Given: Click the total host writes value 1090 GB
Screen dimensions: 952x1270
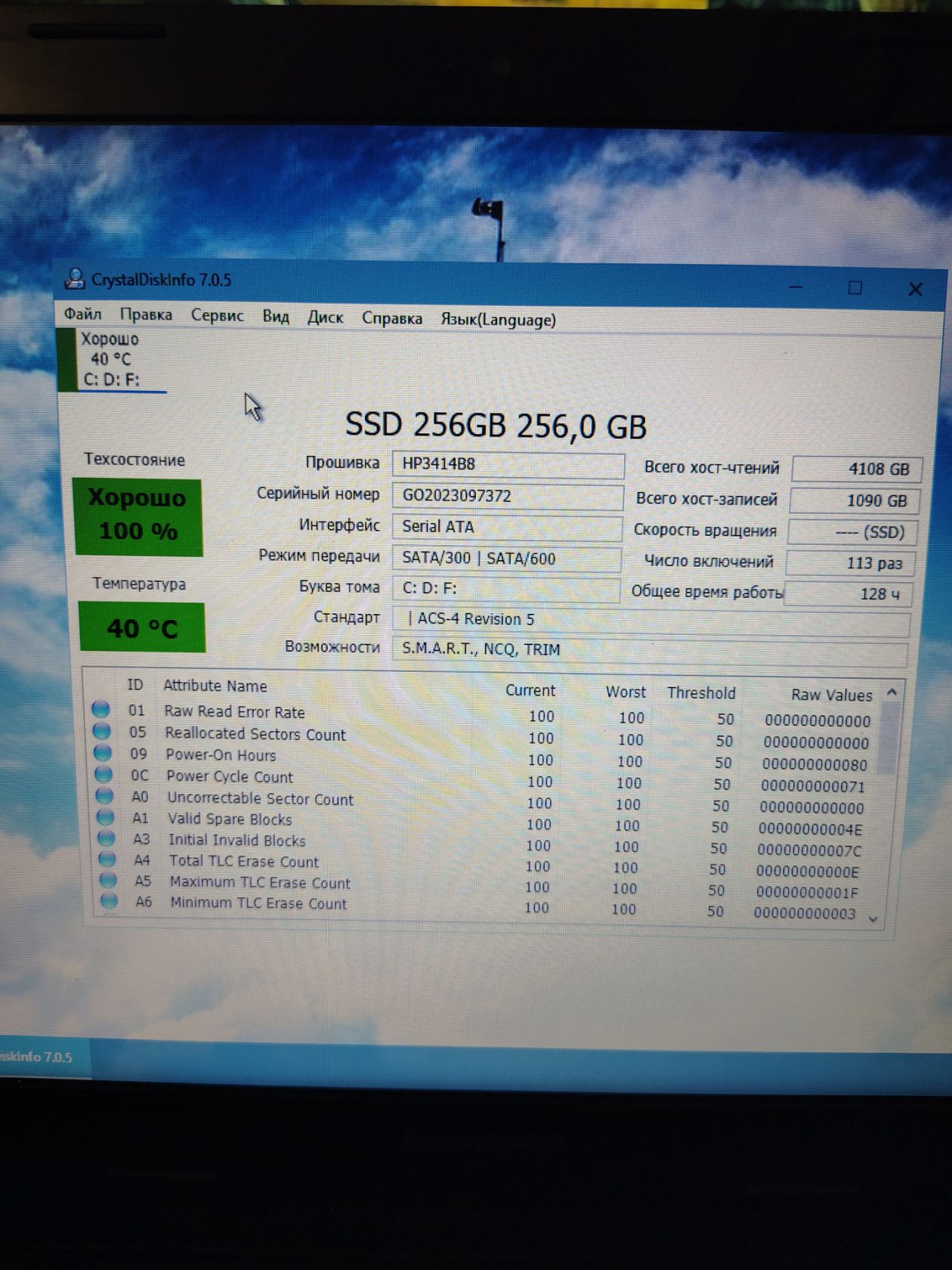Looking at the screenshot, I should [854, 500].
